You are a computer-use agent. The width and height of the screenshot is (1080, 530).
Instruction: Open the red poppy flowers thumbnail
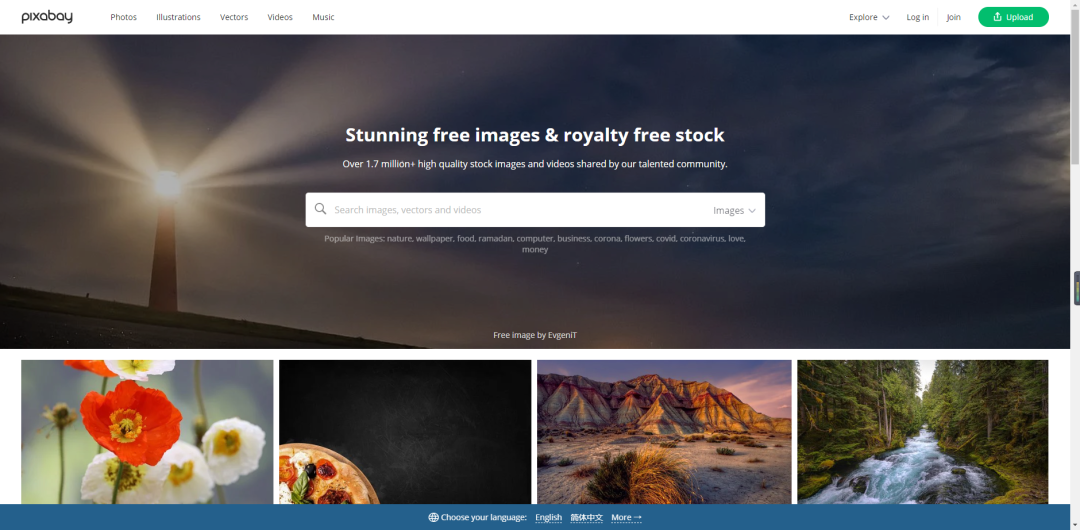(x=147, y=431)
